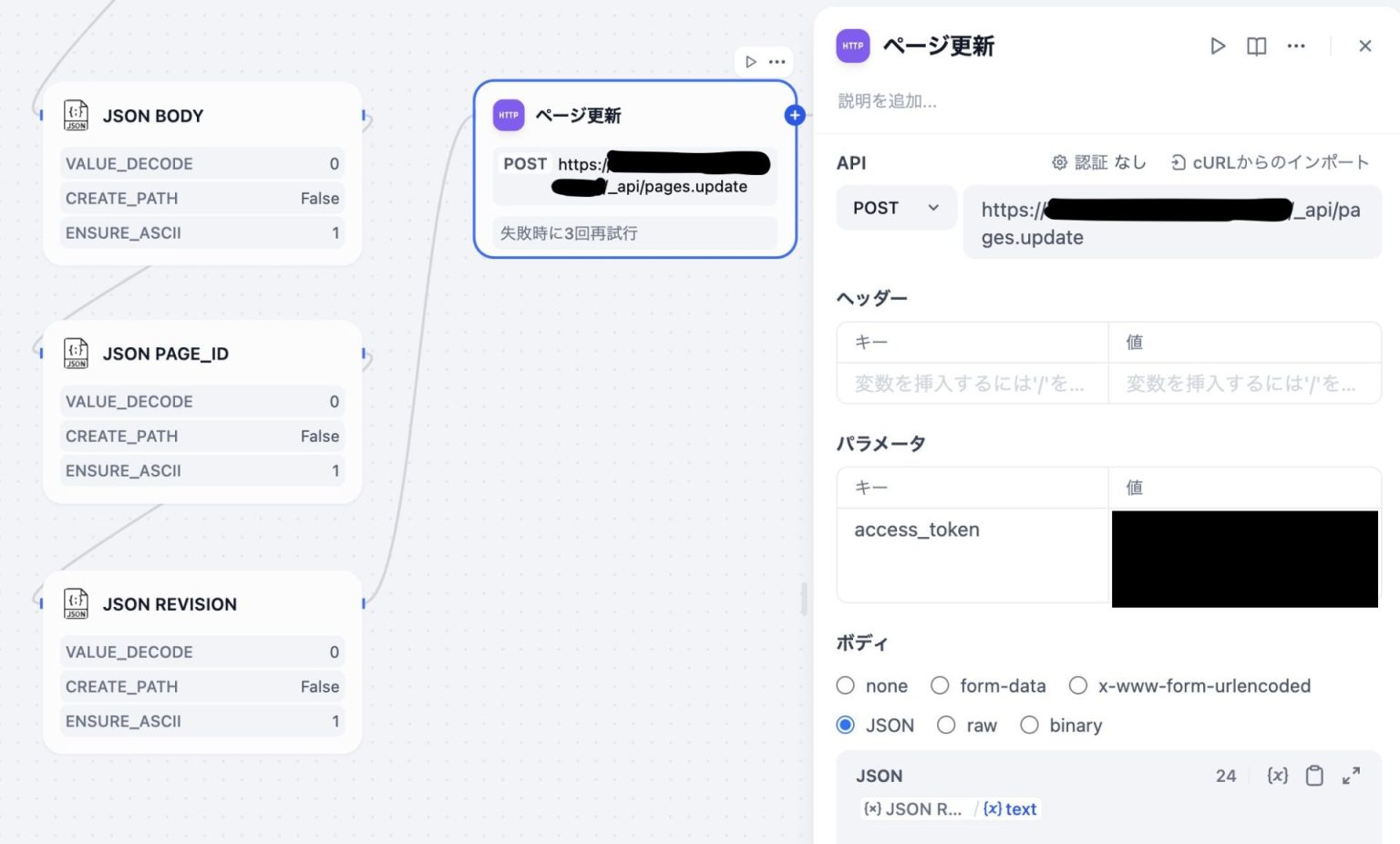
Task: Expand the JSON editor to fullscreen
Action: 1352,776
